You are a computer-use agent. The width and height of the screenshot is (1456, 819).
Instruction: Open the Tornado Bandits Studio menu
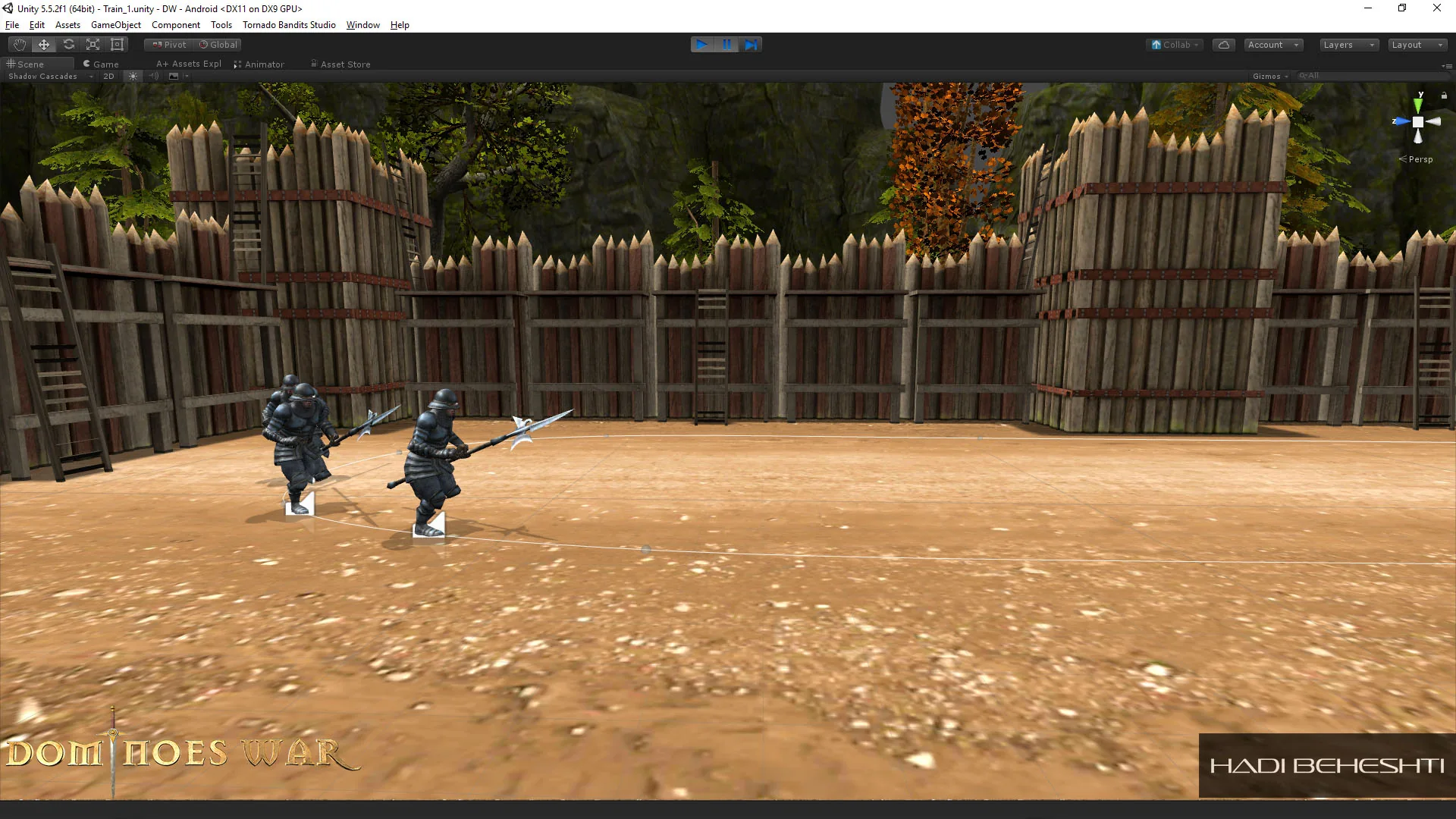tap(289, 25)
